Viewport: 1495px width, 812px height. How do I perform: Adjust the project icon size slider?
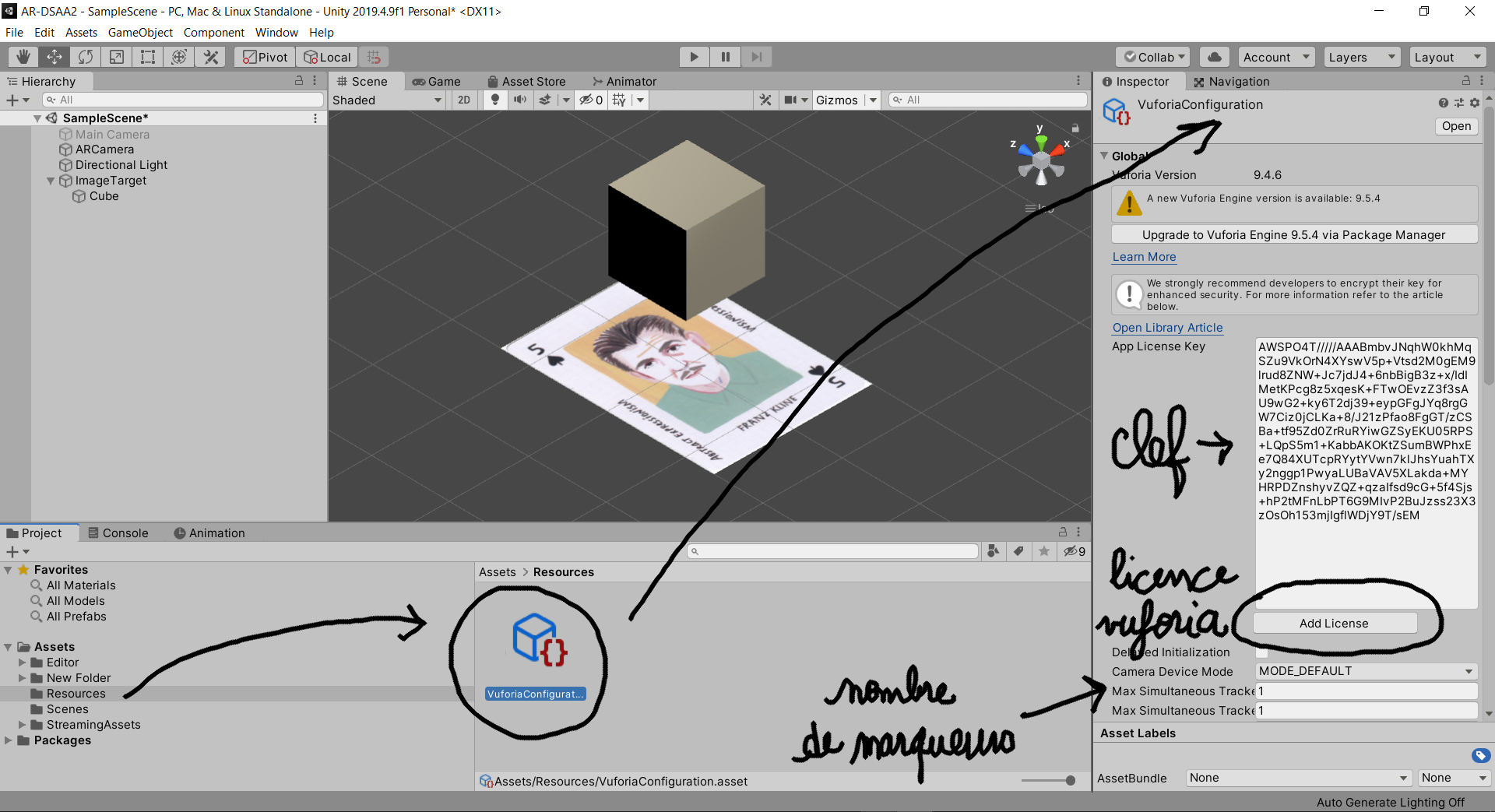pos(1070,780)
